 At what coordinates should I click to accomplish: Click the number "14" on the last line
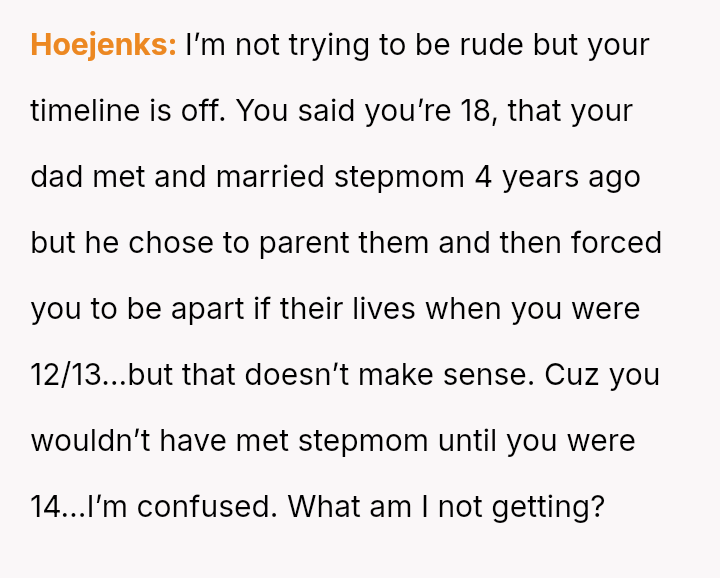click(46, 507)
